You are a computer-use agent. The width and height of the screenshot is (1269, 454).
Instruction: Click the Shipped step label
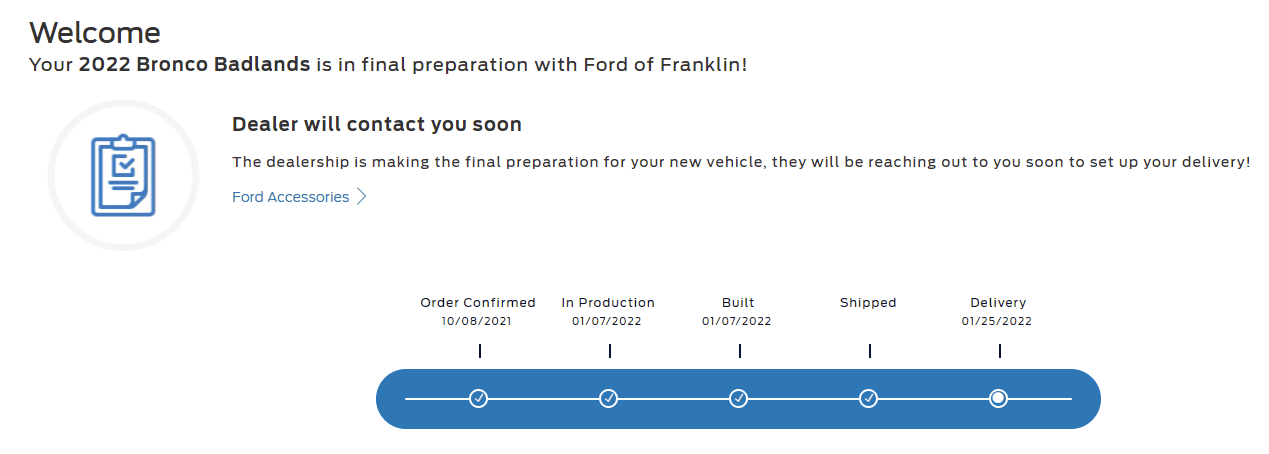(868, 302)
